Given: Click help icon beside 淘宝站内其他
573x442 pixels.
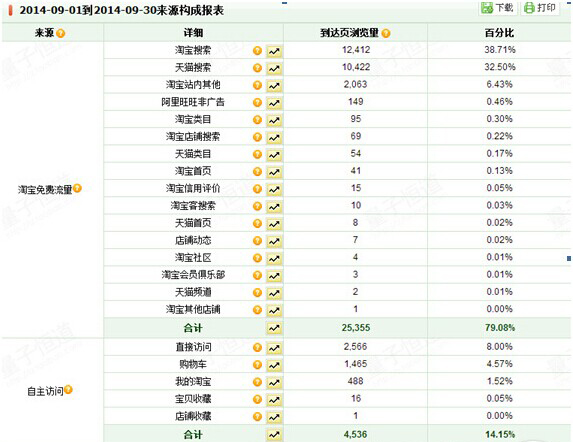Looking at the screenshot, I should click(x=257, y=85).
